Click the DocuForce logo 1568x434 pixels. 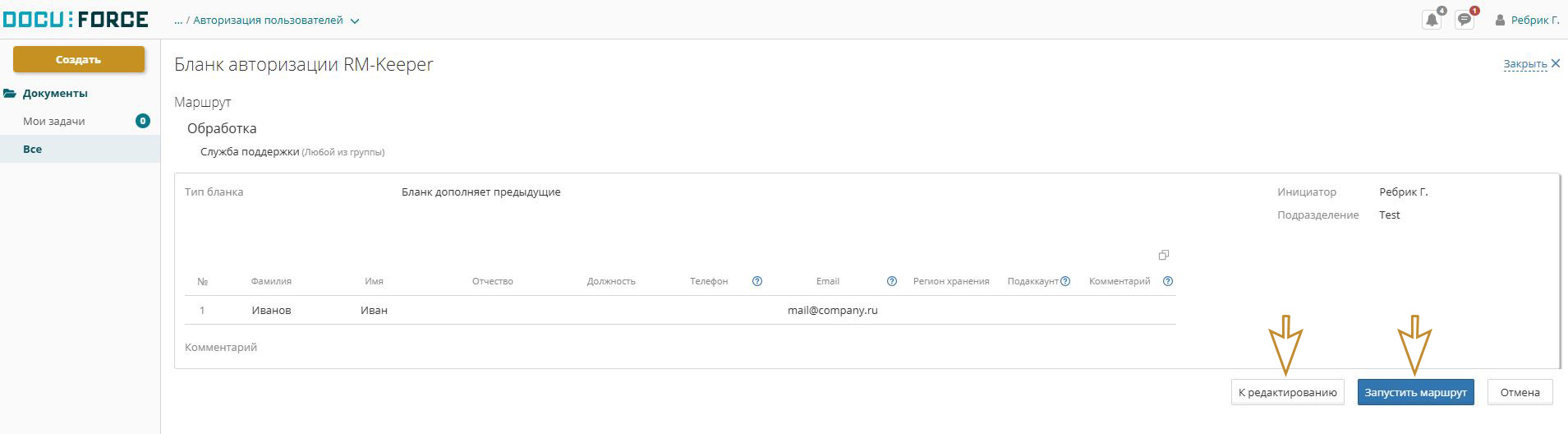click(76, 19)
